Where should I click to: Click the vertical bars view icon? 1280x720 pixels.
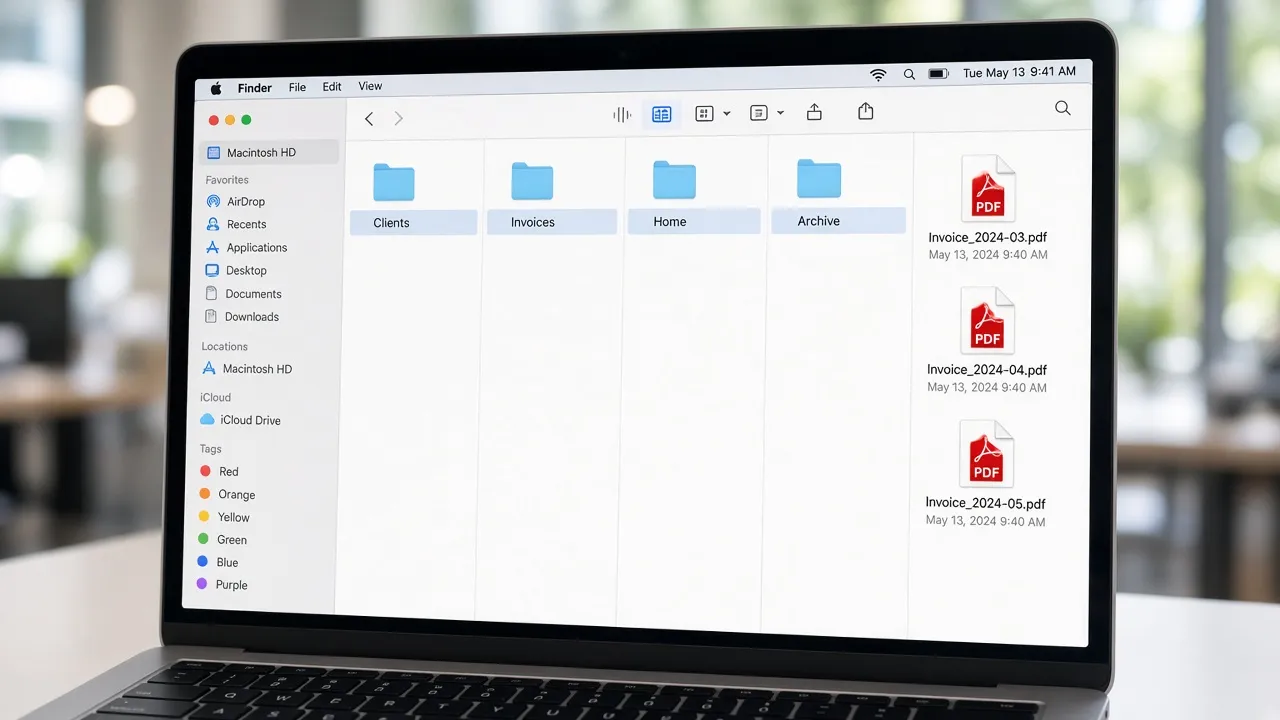622,115
